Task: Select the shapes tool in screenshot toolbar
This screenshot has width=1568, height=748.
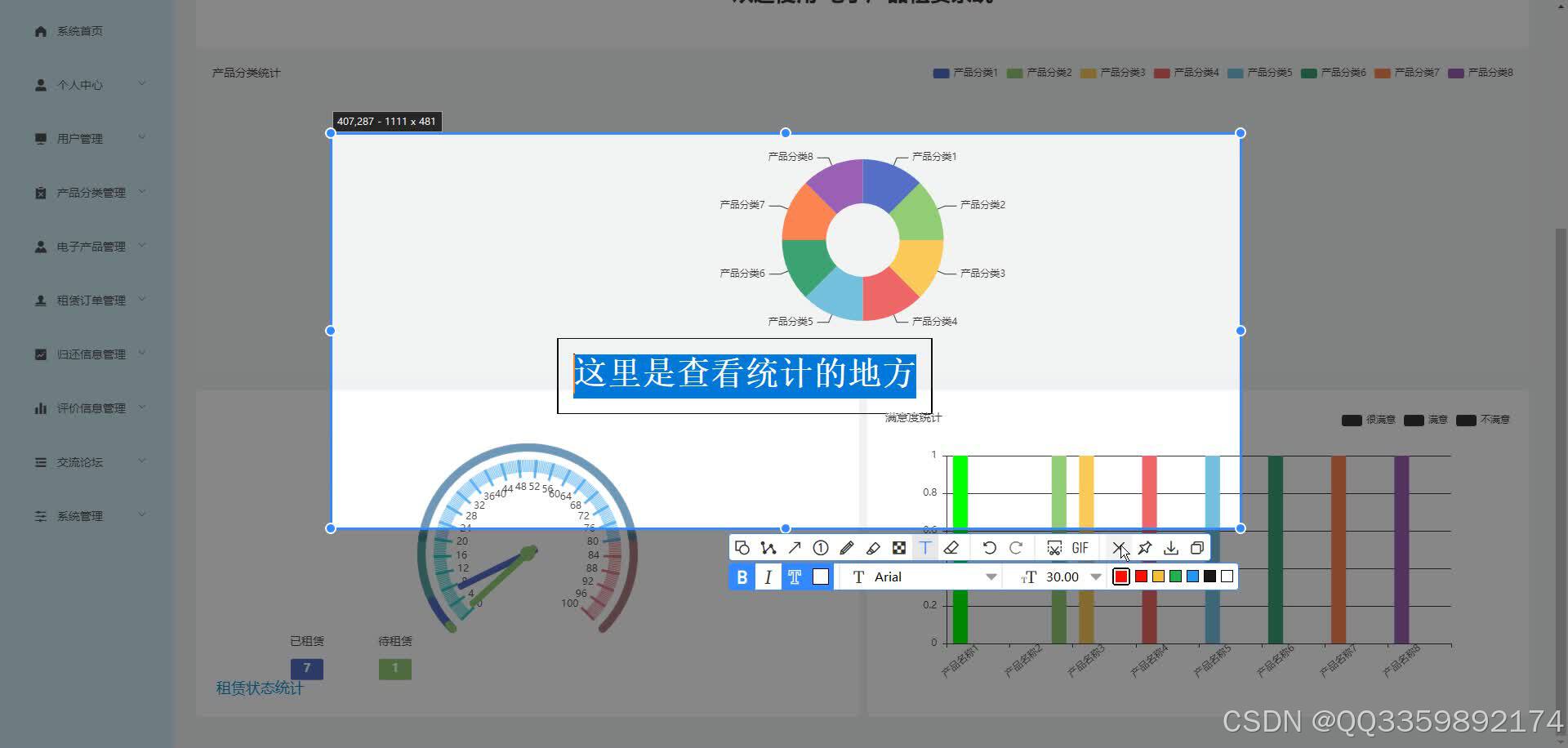Action: [x=742, y=548]
